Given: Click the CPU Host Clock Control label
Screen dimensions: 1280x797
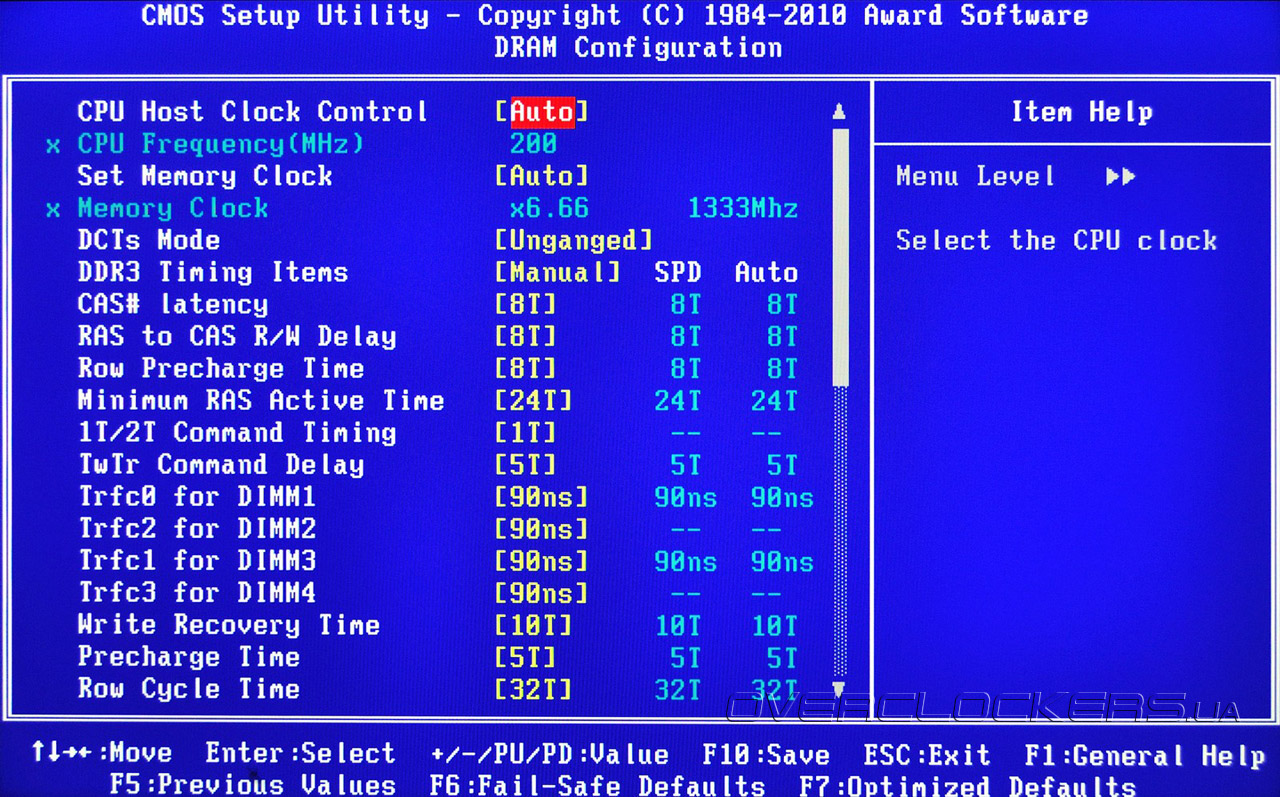Looking at the screenshot, I should (x=253, y=111).
